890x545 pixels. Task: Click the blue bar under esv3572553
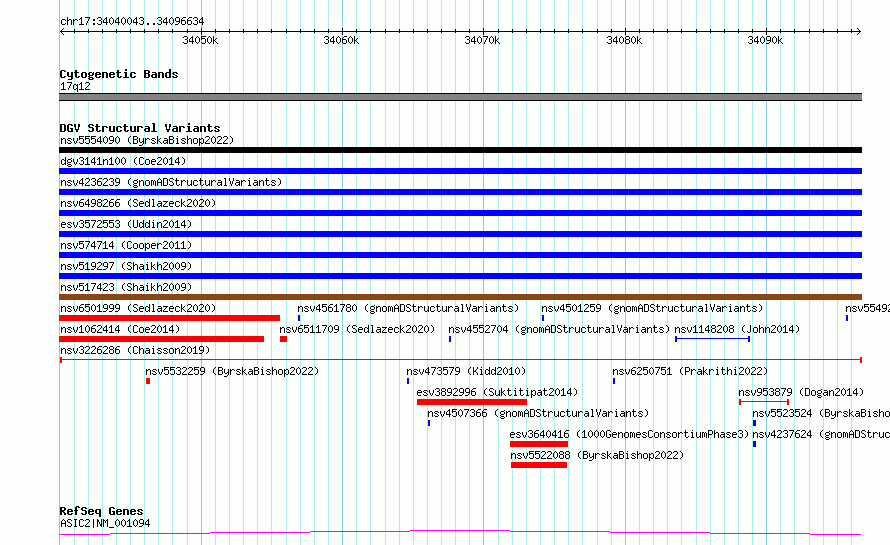(460, 234)
